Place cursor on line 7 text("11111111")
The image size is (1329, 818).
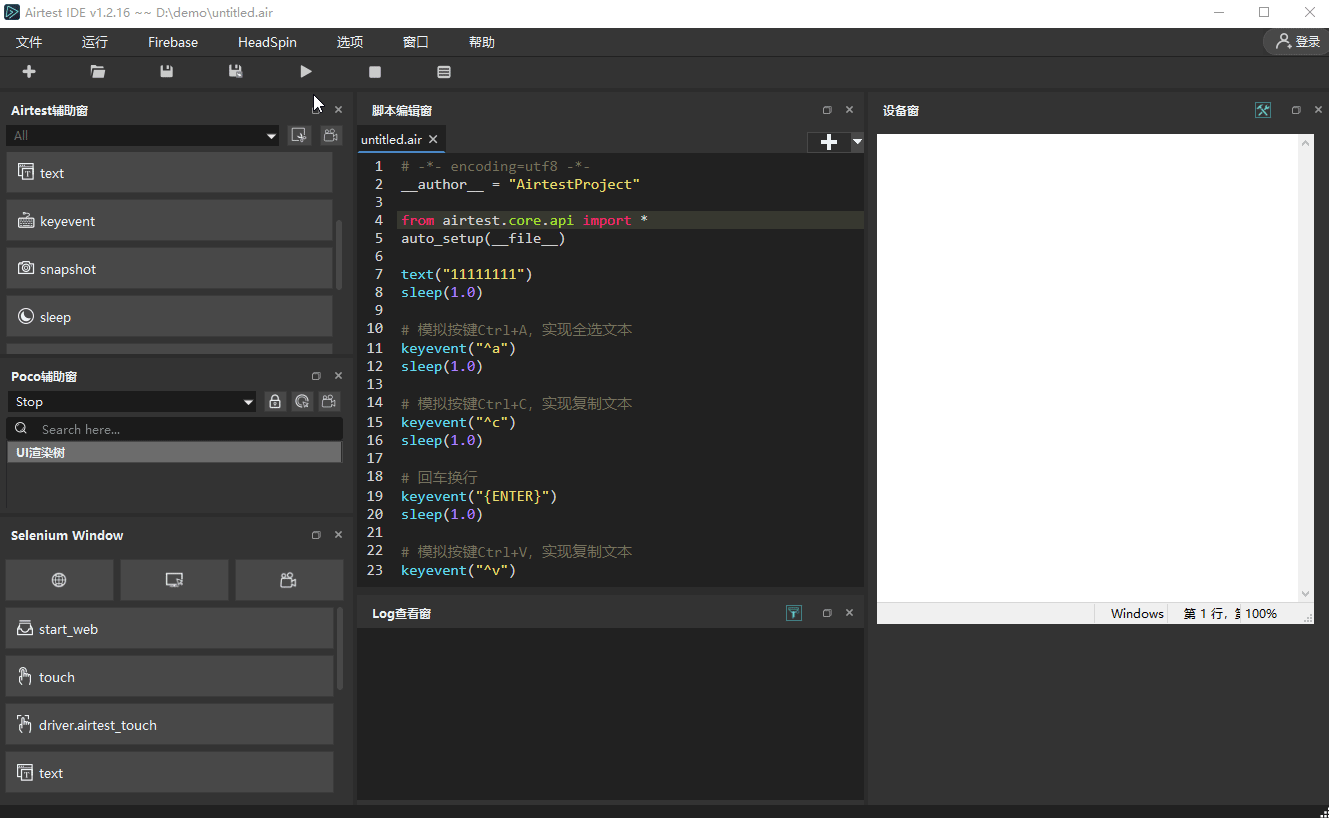pyautogui.click(x=467, y=274)
